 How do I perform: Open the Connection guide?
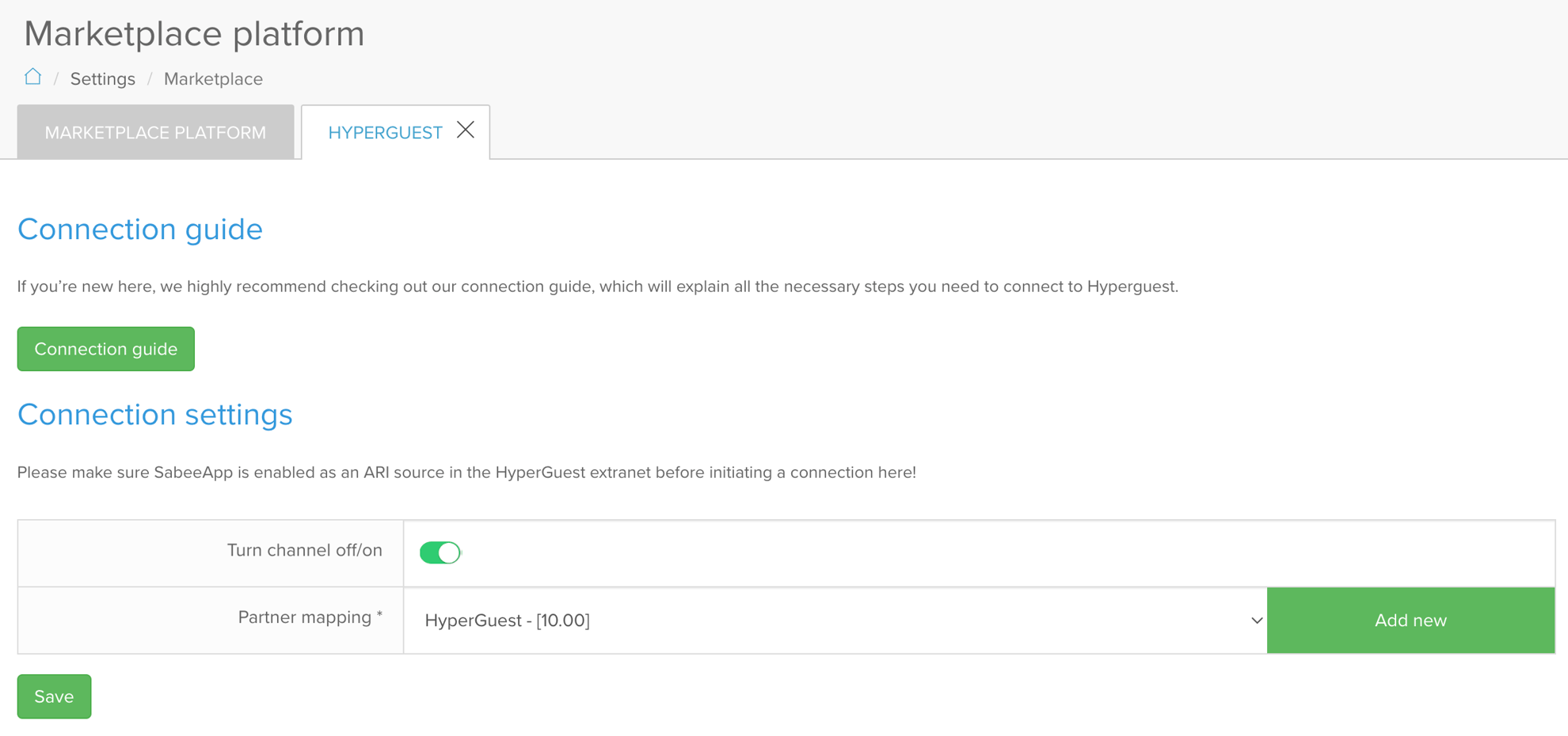pos(105,348)
